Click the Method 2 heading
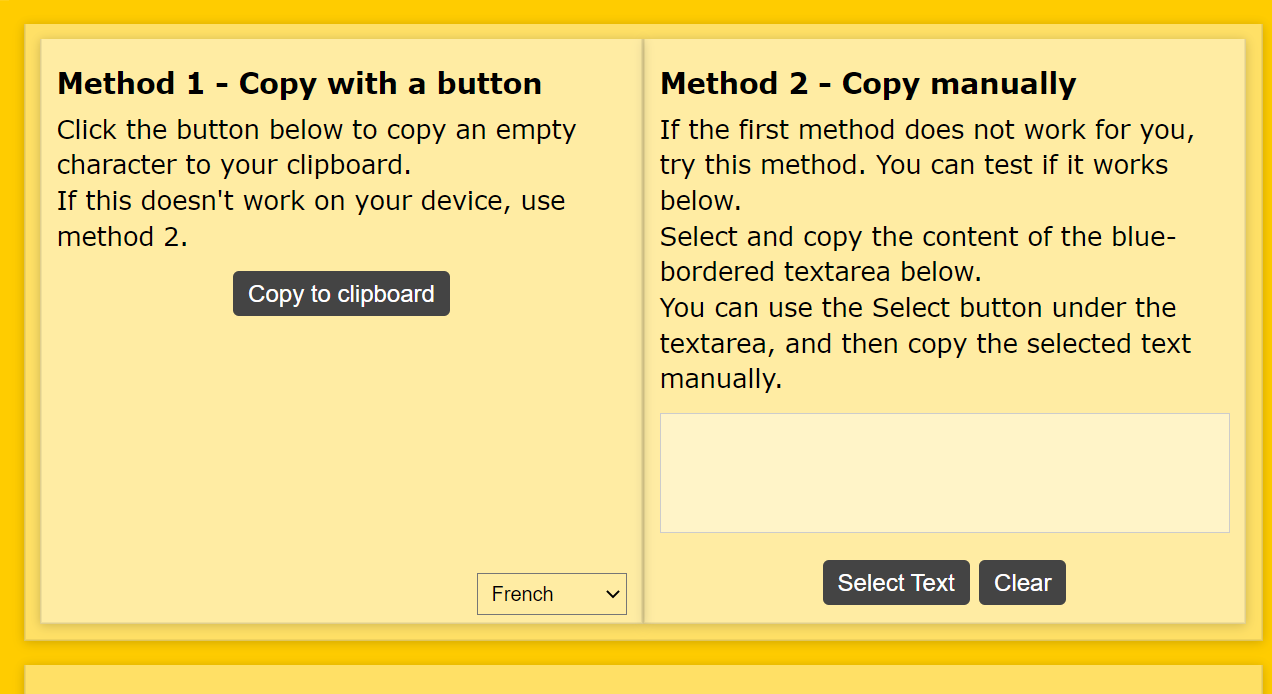 click(x=867, y=83)
